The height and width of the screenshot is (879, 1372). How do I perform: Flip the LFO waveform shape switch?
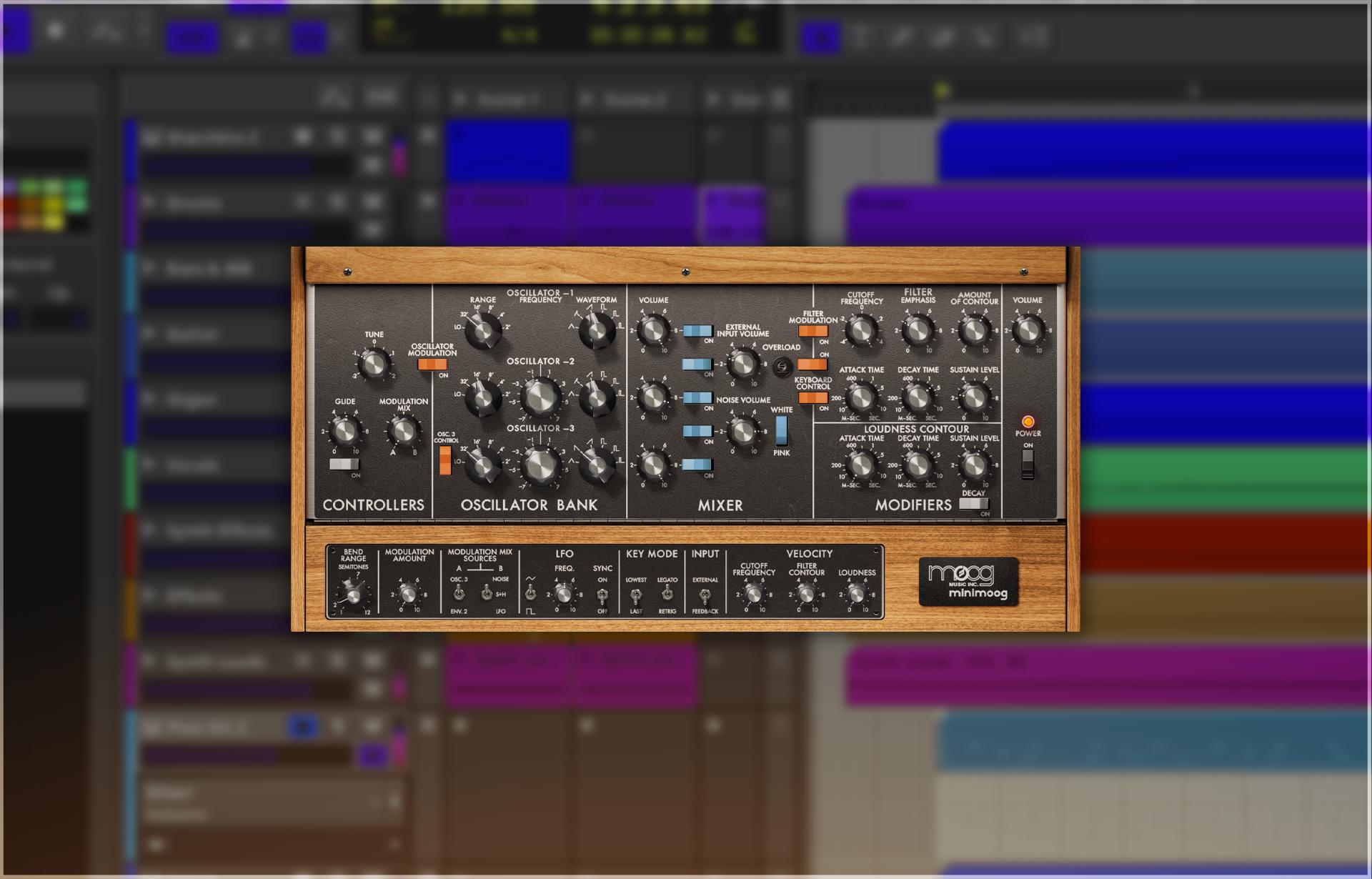tap(530, 594)
